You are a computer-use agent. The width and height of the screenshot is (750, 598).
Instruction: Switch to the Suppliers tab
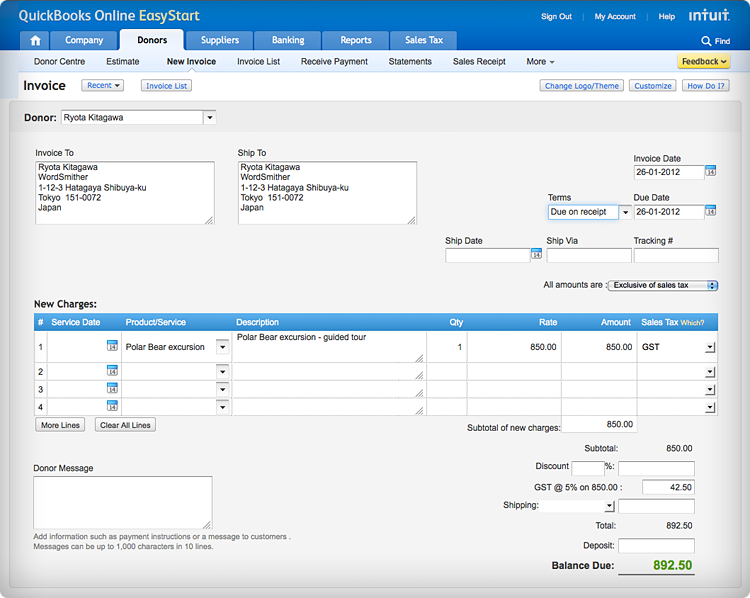pos(220,40)
